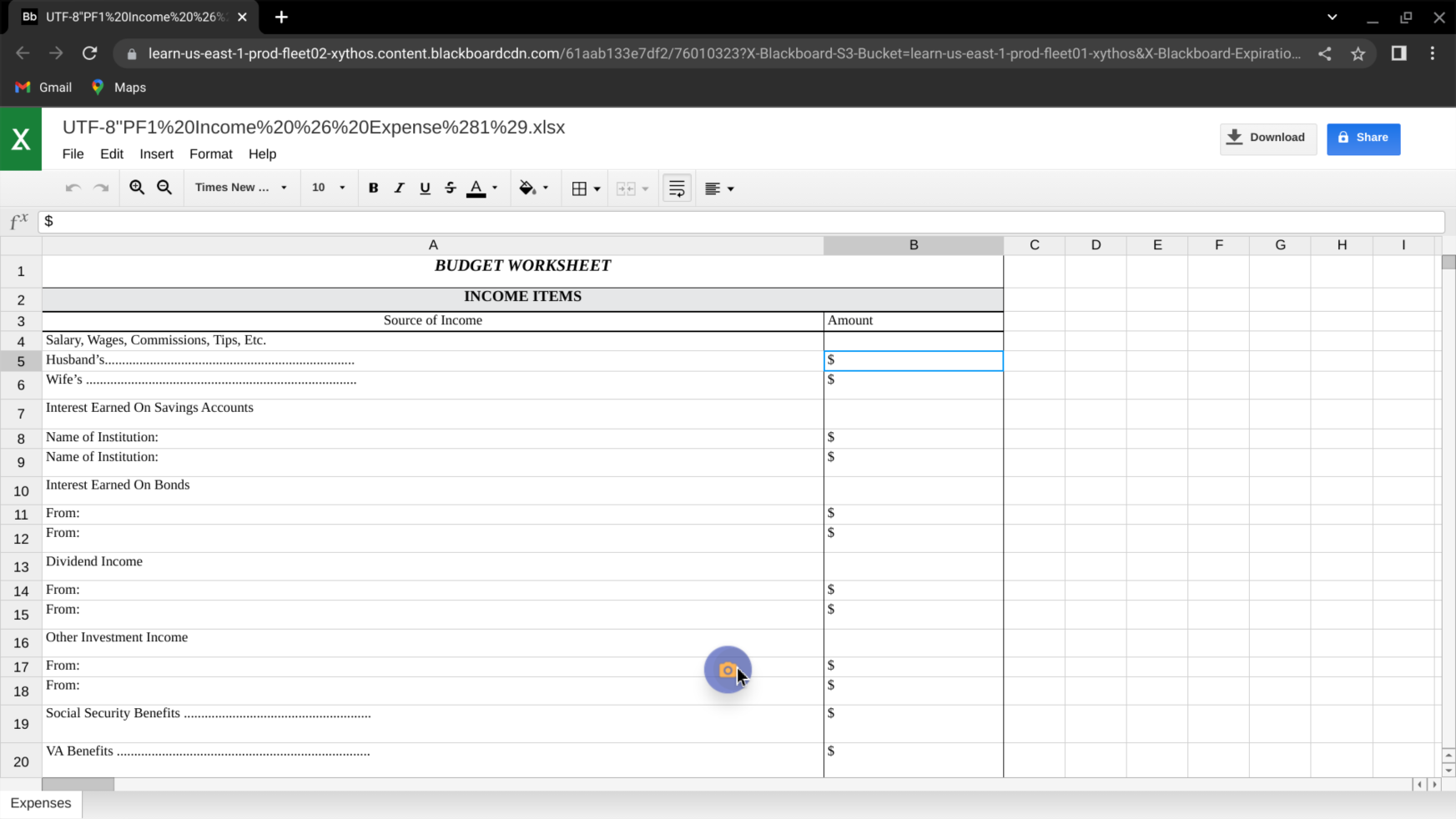Select column C header
Image resolution: width=1456 pixels, height=819 pixels.
tap(1034, 245)
